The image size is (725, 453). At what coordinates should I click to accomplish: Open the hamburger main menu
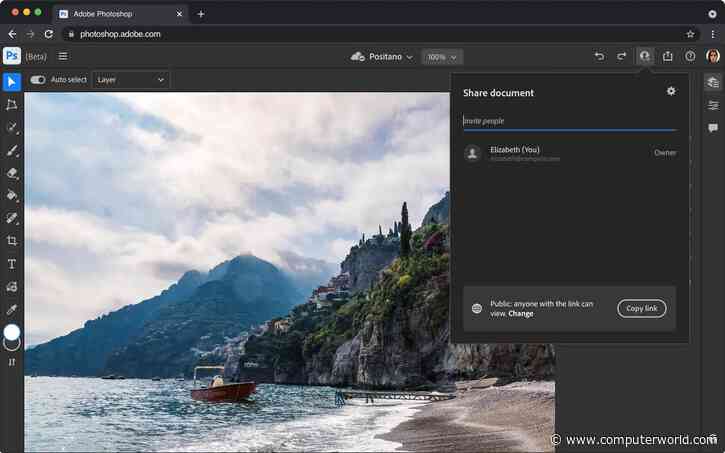[x=63, y=56]
